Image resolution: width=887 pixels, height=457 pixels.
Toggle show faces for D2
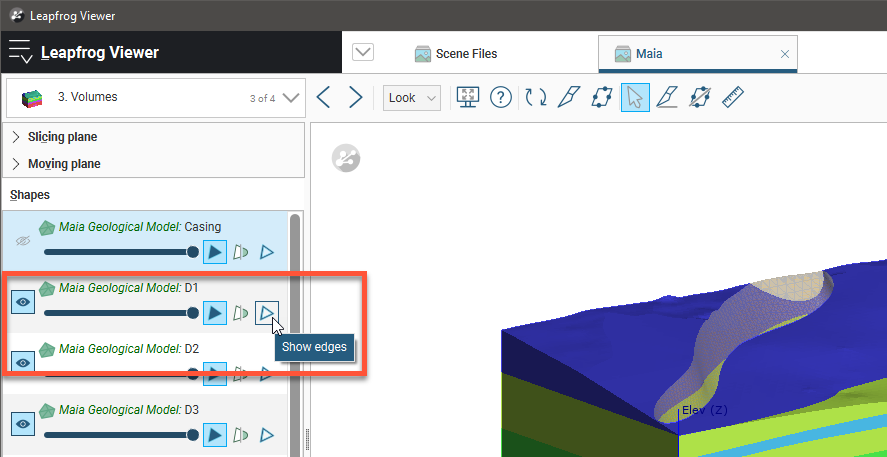215,373
